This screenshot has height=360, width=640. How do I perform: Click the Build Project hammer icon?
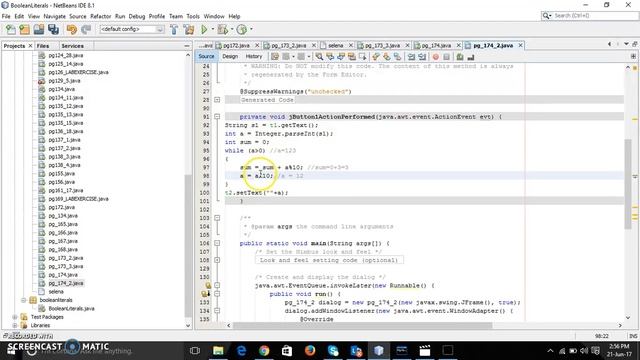click(174, 29)
